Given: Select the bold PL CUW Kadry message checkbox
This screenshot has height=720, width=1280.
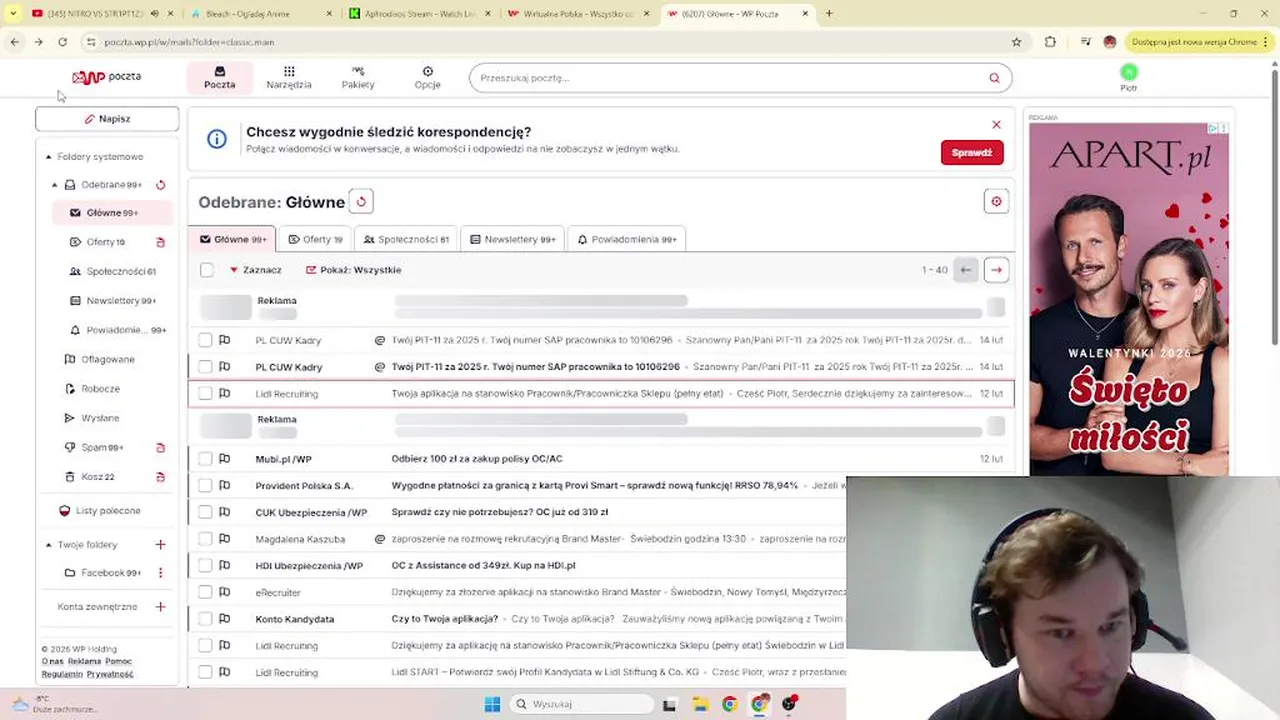Looking at the screenshot, I should (205, 367).
